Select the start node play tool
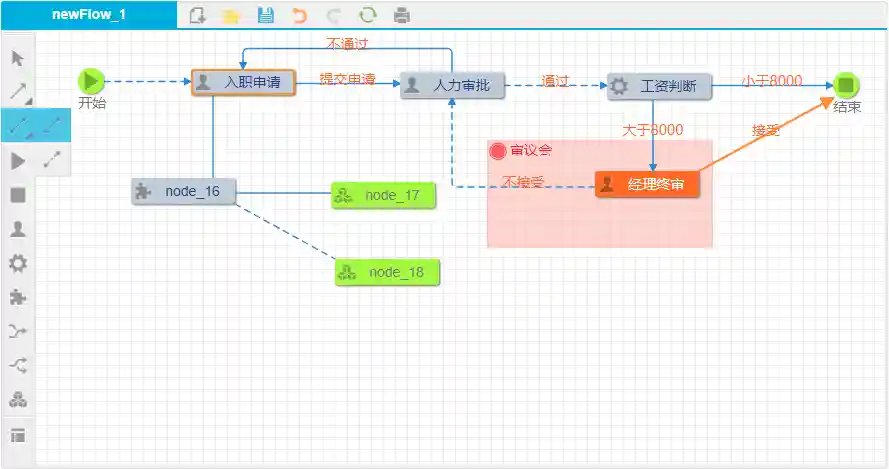Screen dimensions: 889x469 tap(18, 160)
